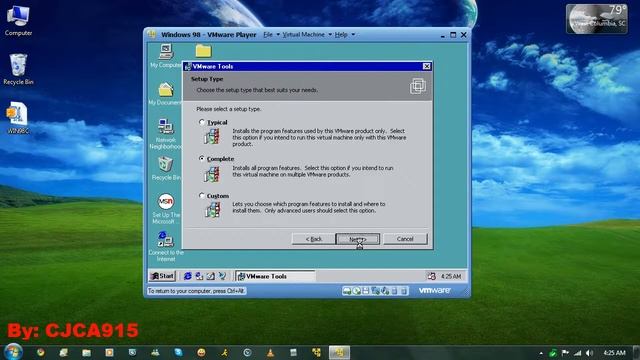Open VLC media player from host taskbar

tap(270, 352)
